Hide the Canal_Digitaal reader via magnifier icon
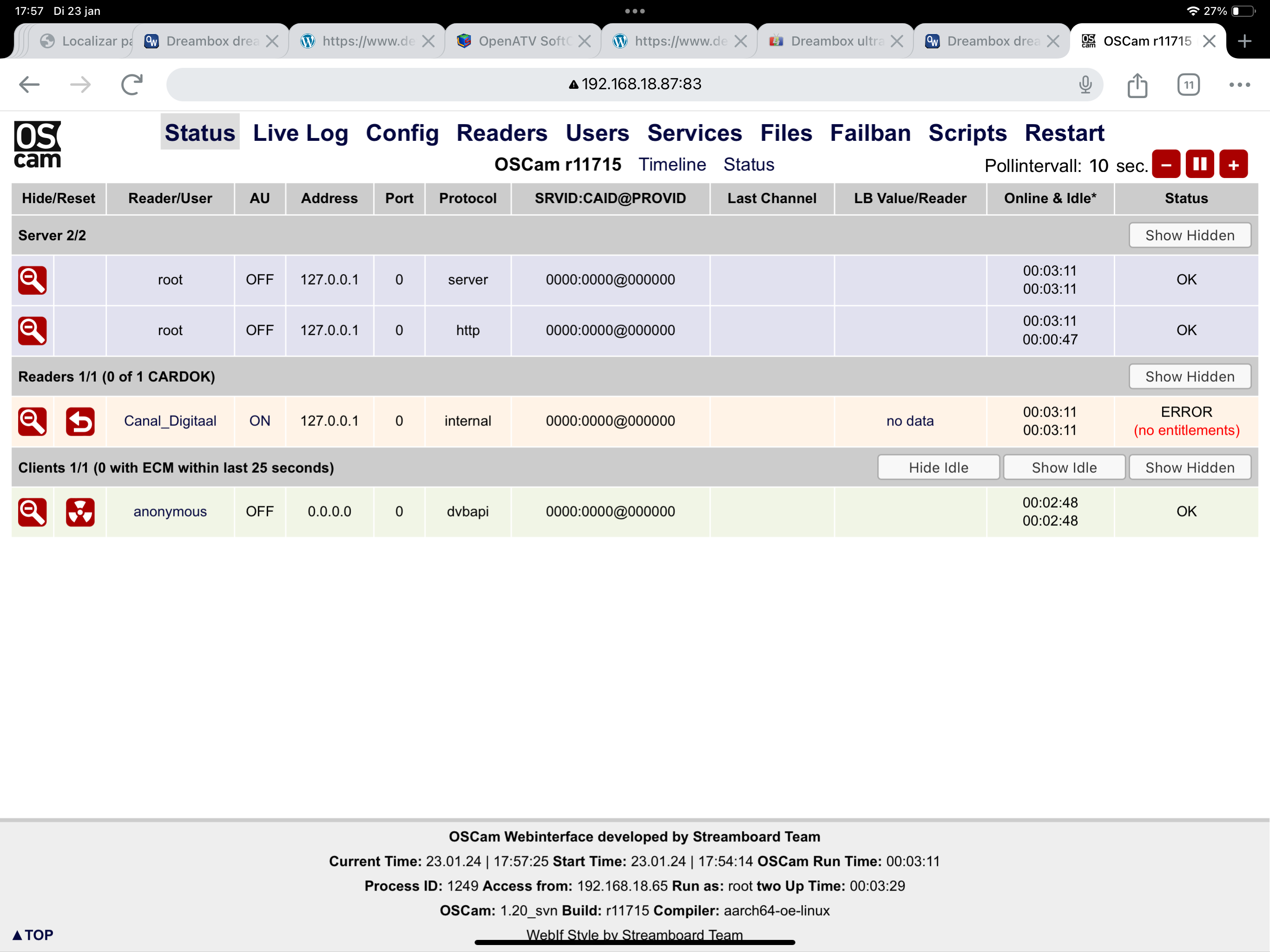1270x952 pixels. click(32, 422)
